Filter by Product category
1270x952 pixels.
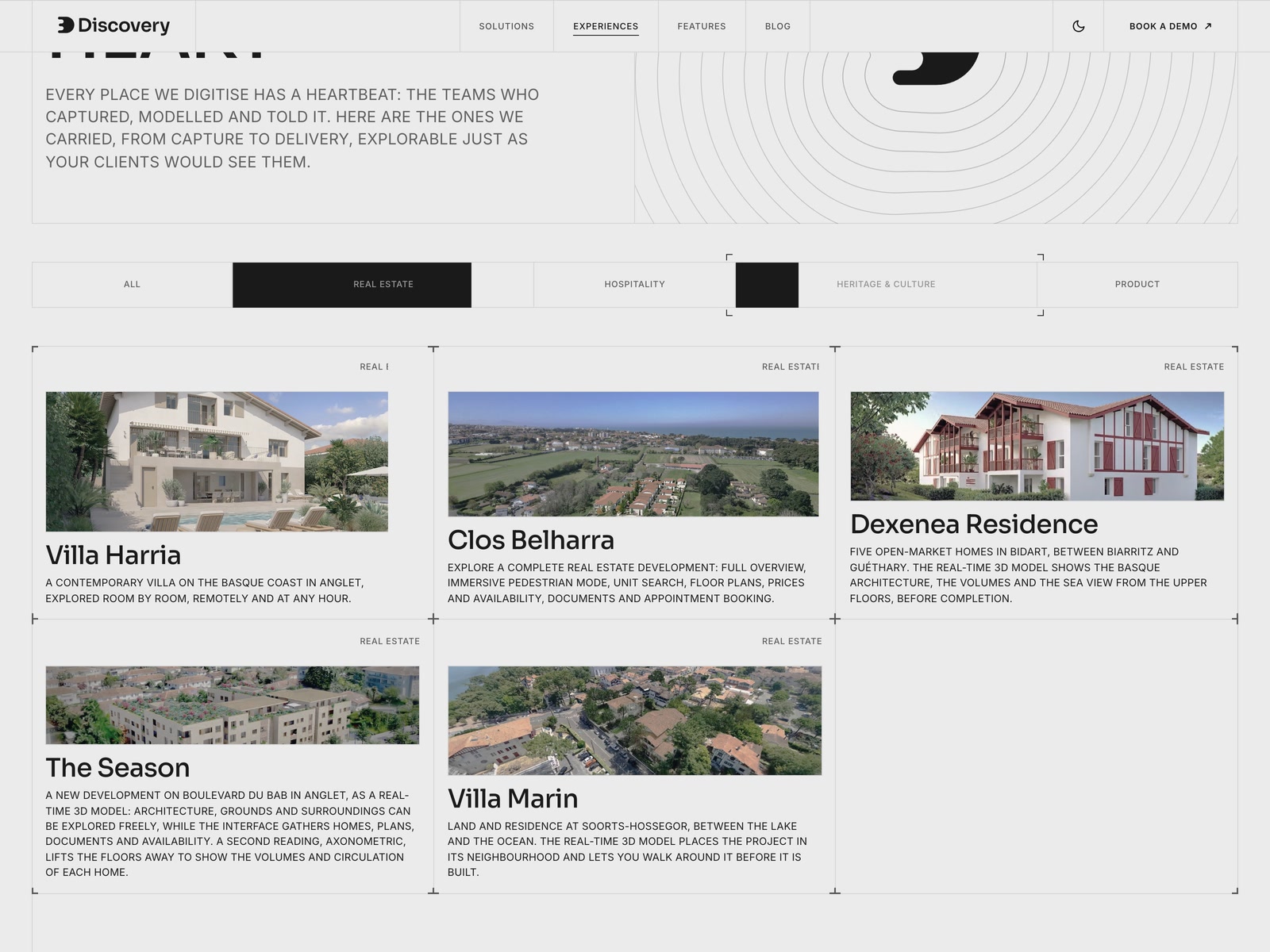pyautogui.click(x=1137, y=284)
